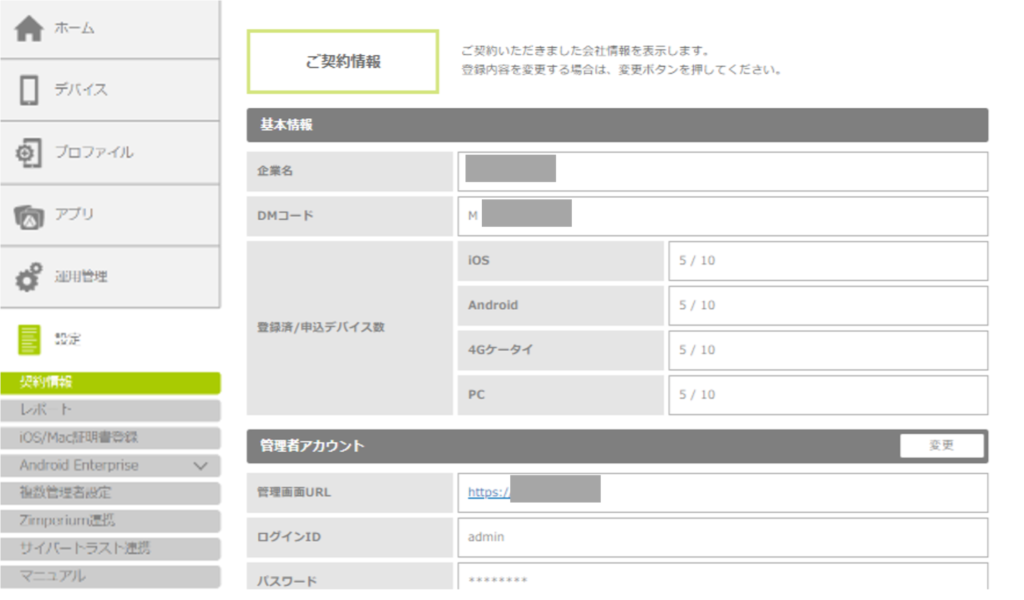Open the レポート submenu item
Image resolution: width=1024 pixels, height=600 pixels.
click(110, 410)
